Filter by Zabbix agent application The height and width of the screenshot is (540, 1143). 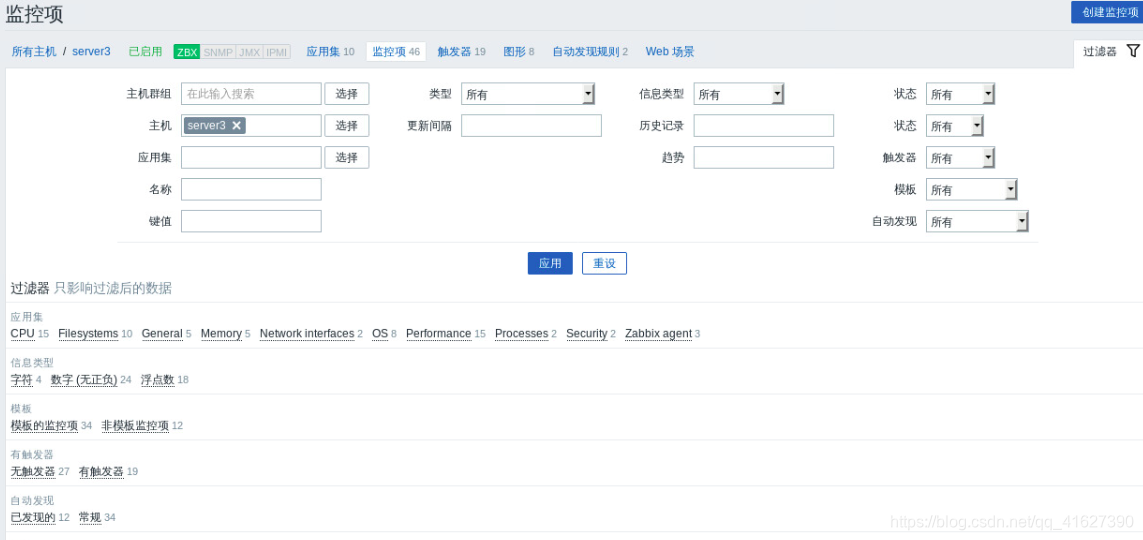[658, 334]
